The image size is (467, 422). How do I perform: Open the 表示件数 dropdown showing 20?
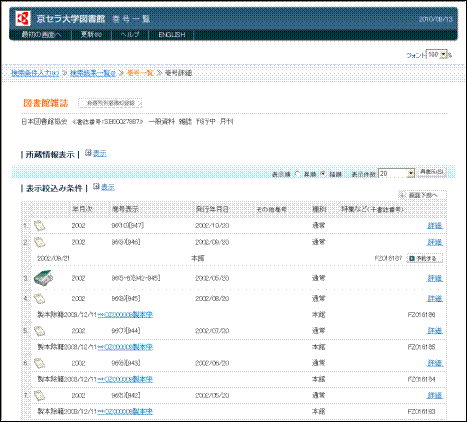(396, 173)
